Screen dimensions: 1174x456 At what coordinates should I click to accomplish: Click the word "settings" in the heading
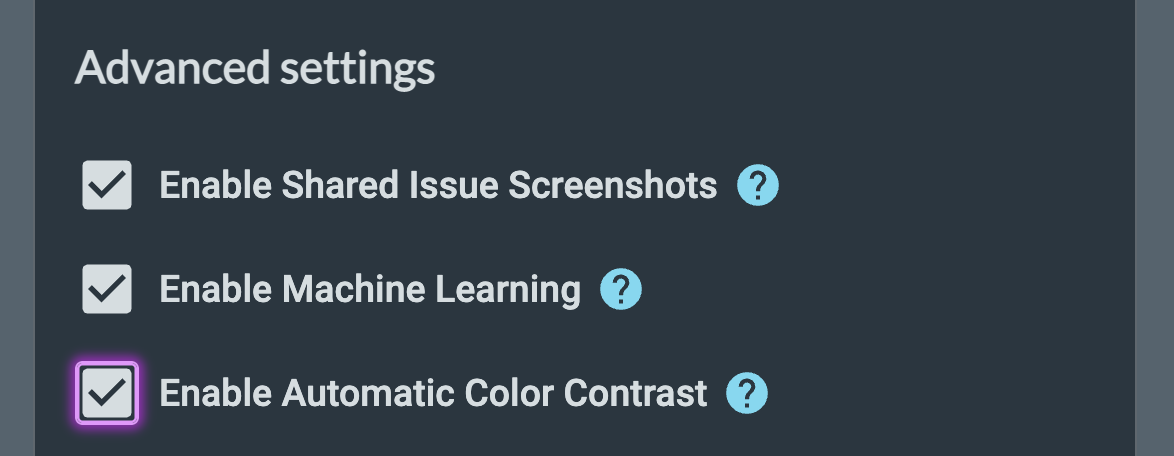click(354, 69)
